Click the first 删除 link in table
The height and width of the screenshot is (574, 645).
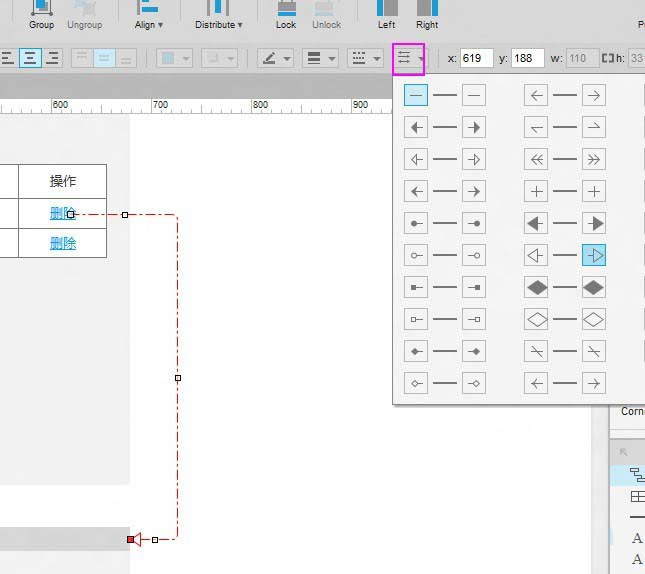63,212
